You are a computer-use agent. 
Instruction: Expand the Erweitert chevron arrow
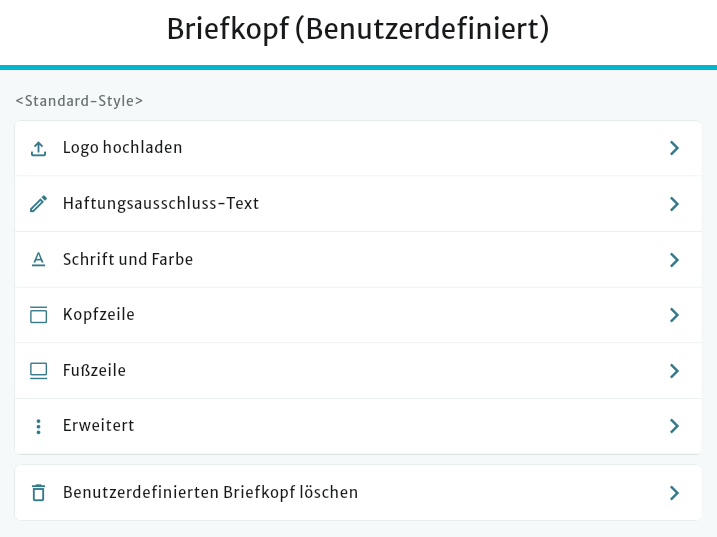point(674,426)
